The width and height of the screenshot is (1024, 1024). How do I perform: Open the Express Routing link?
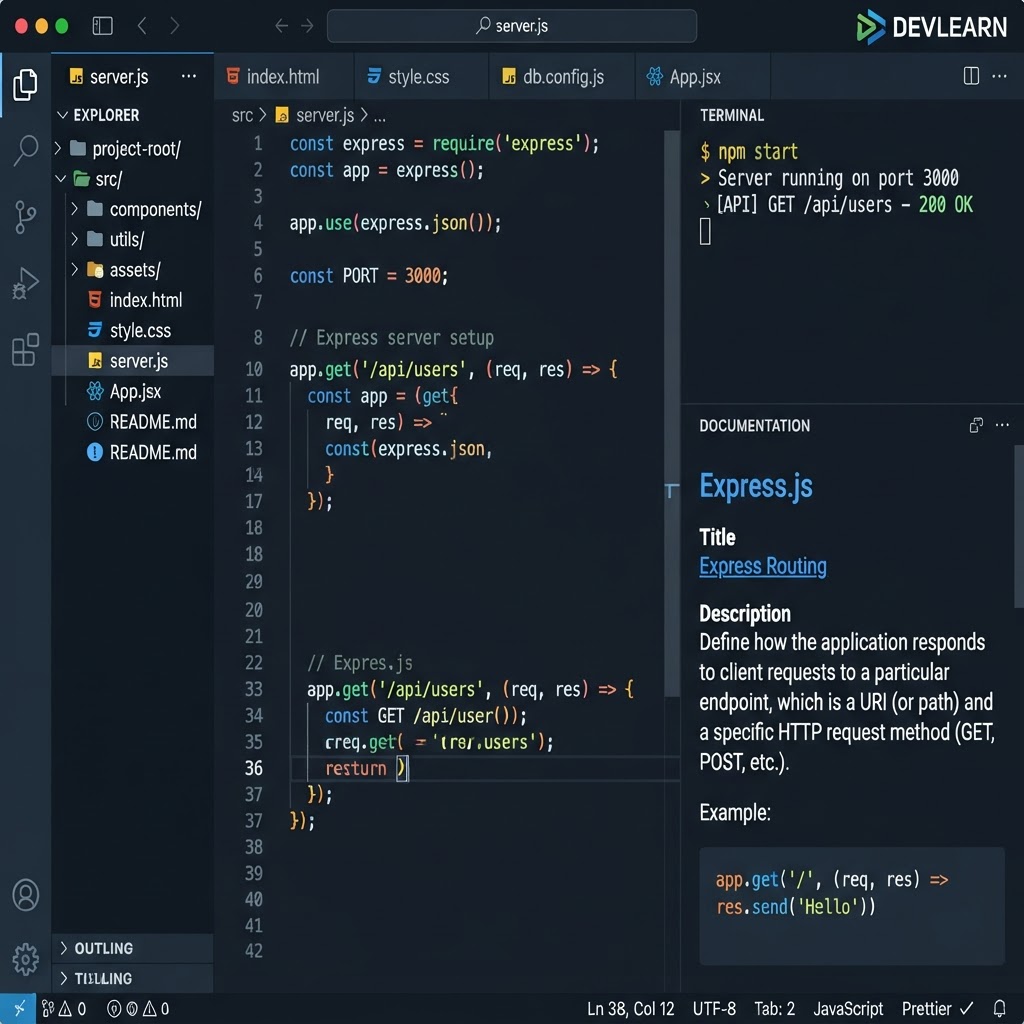(x=763, y=566)
